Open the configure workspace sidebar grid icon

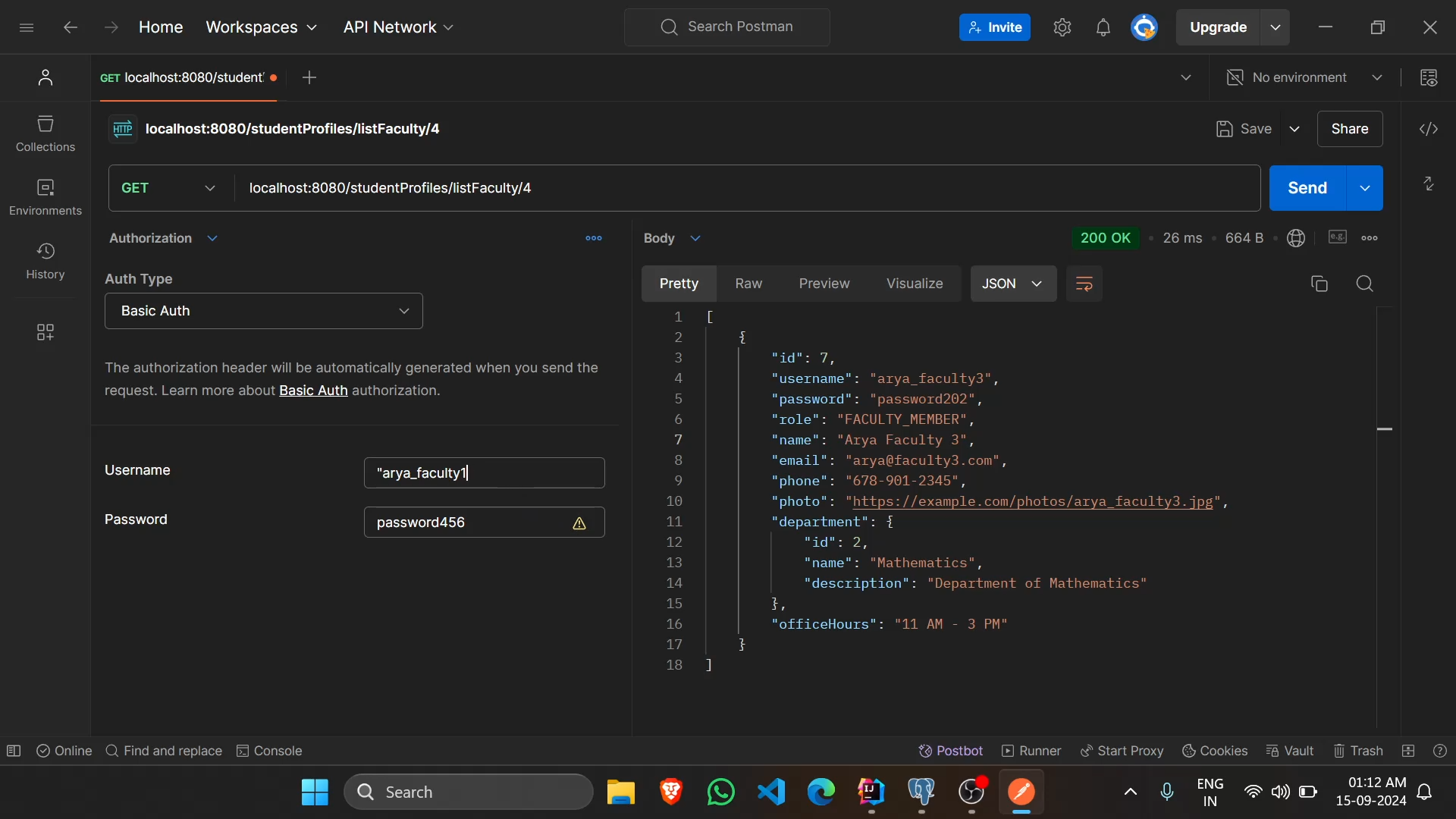tap(45, 332)
